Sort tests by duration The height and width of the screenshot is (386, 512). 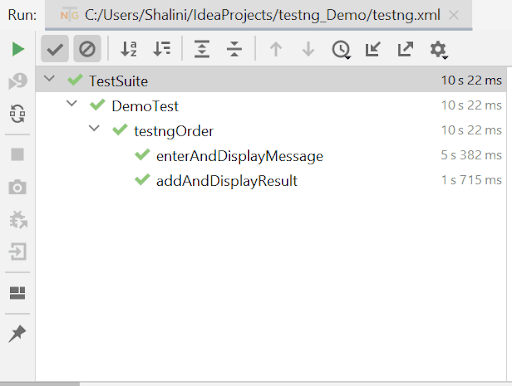click(x=162, y=49)
